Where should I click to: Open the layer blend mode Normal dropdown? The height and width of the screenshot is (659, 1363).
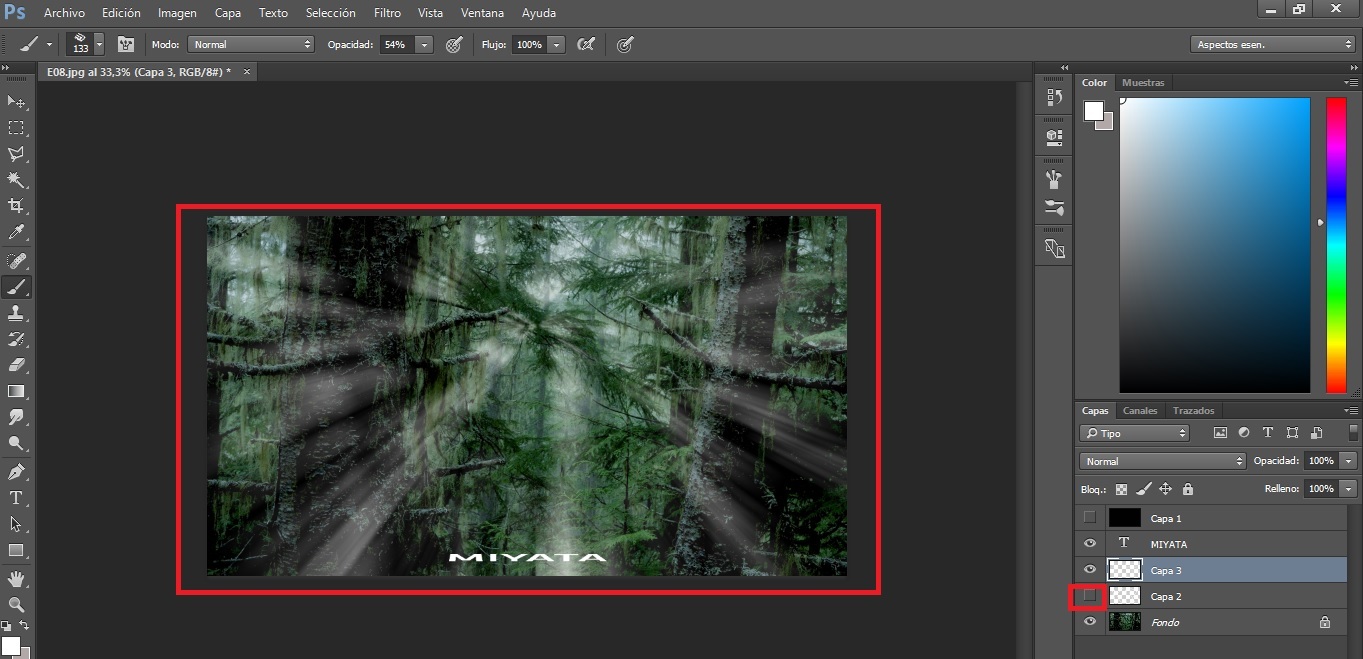[x=1162, y=461]
